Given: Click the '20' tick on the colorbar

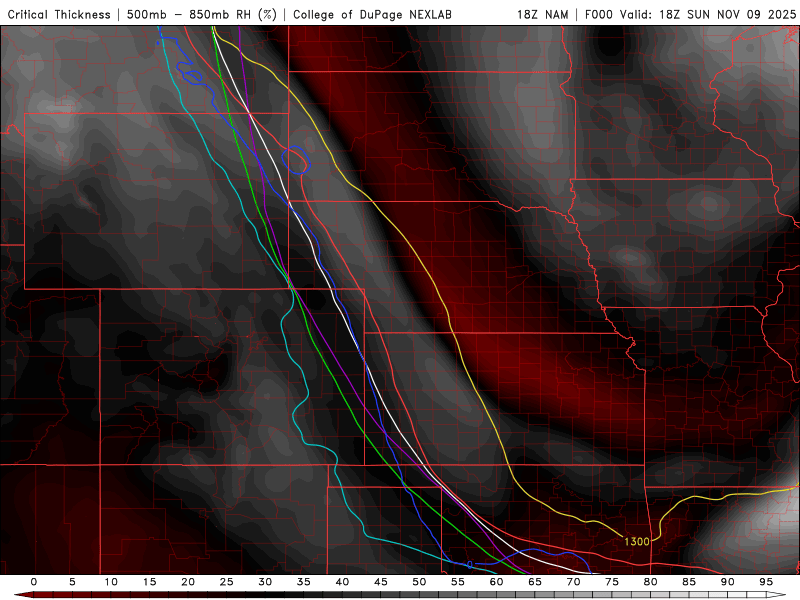Looking at the screenshot, I should point(188,582).
